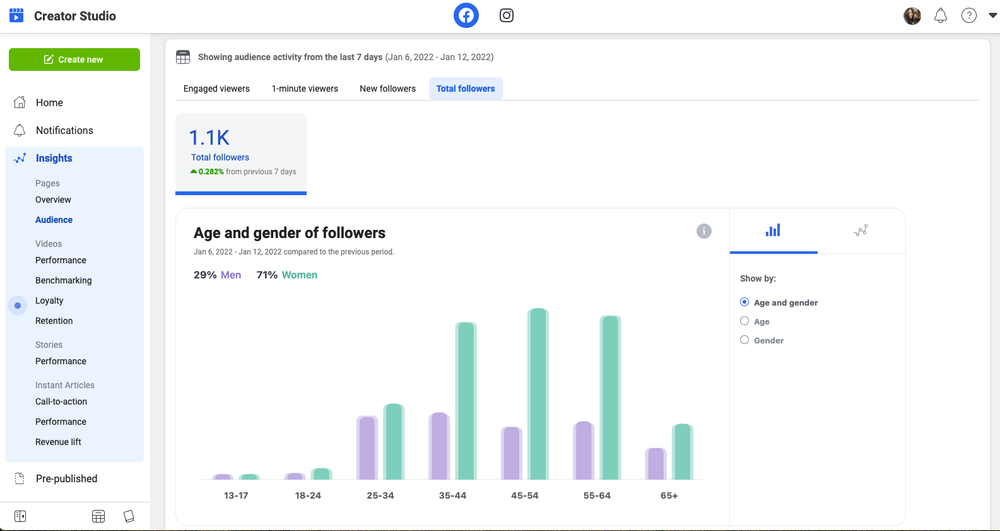Viewport: 1000px width, 531px height.
Task: Select the Total followers tab
Action: (x=466, y=89)
